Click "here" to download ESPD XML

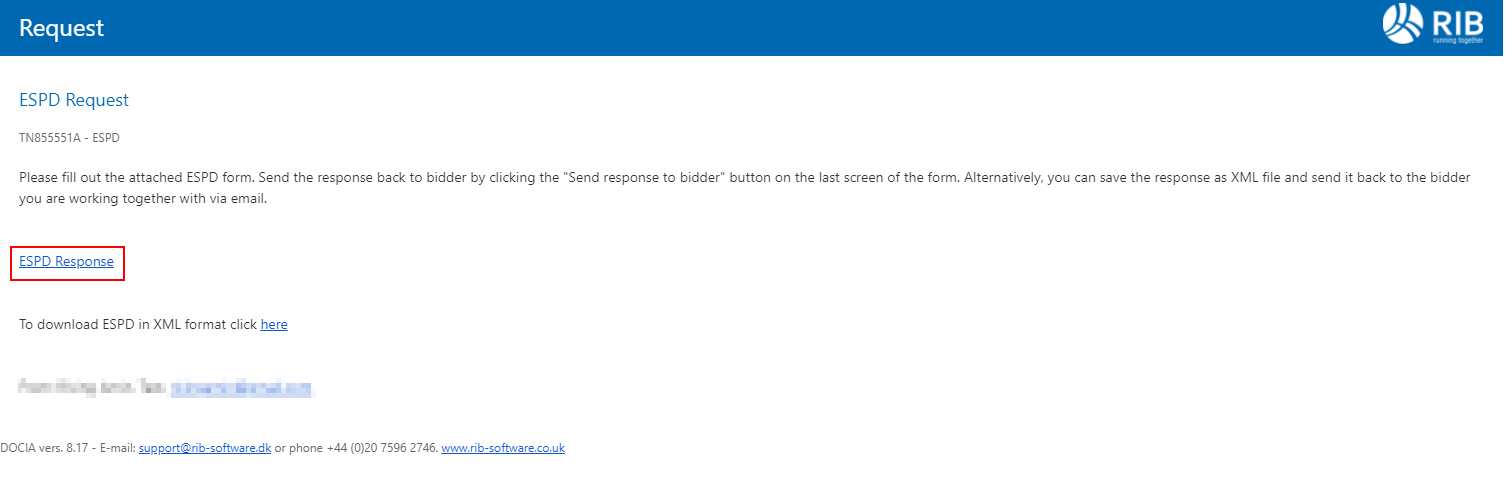click(x=274, y=325)
